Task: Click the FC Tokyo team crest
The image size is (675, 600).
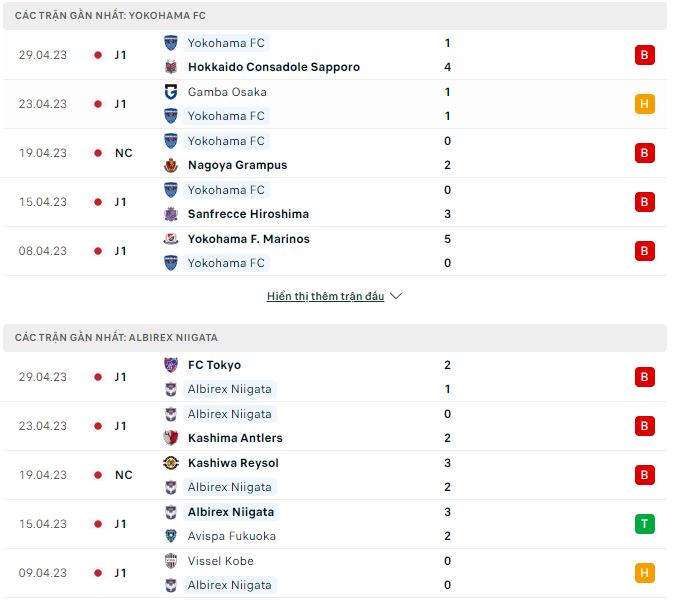Action: [170, 365]
